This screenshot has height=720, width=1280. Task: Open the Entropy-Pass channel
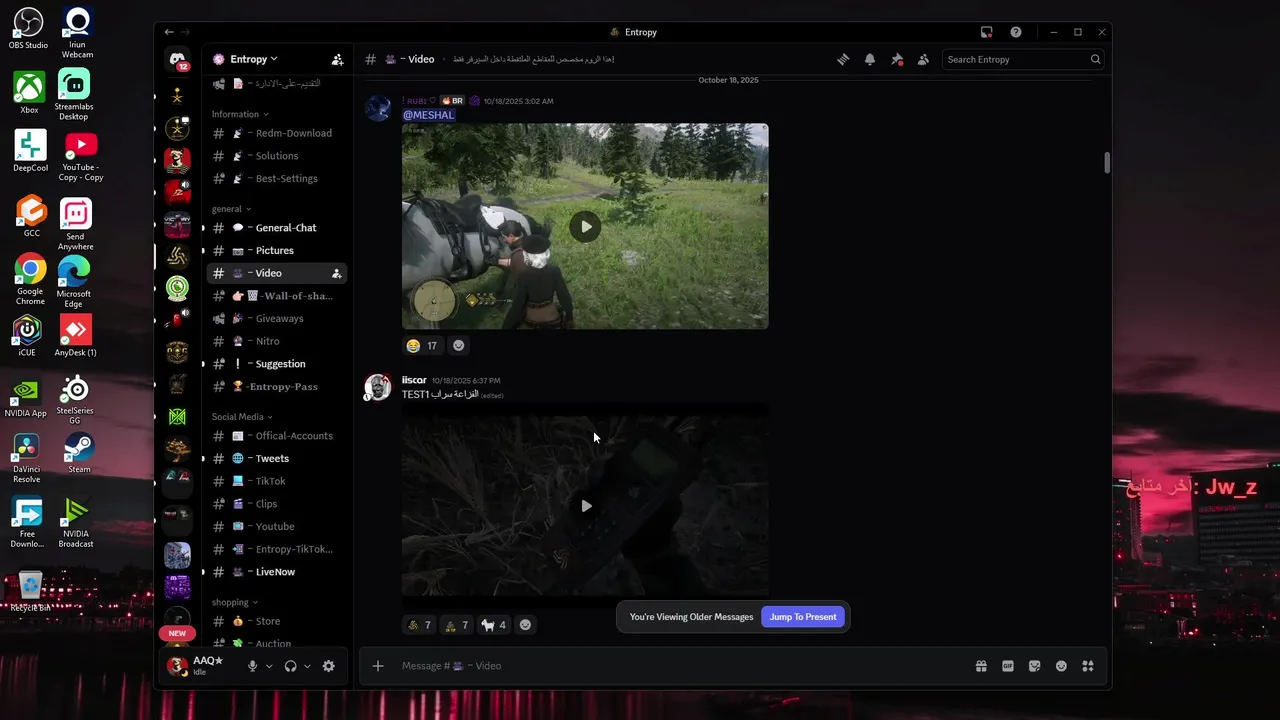[x=277, y=386]
